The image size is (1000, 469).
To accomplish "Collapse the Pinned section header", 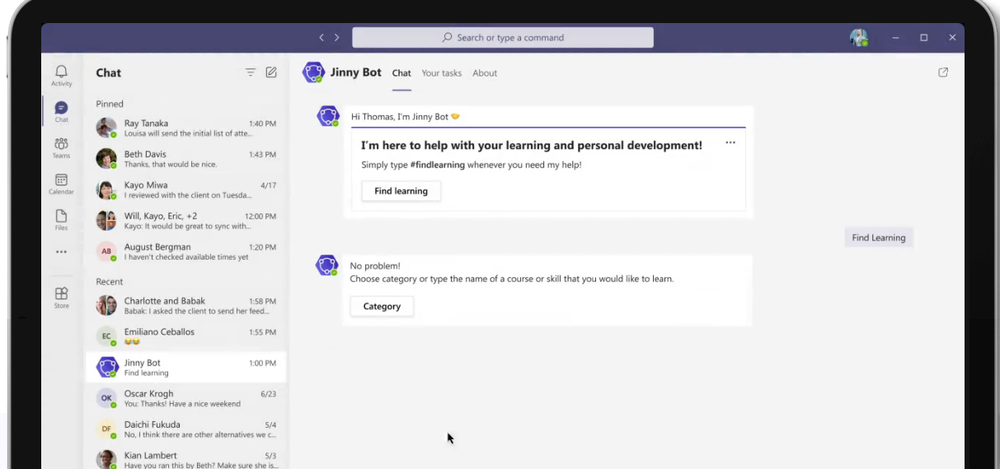I will (110, 103).
